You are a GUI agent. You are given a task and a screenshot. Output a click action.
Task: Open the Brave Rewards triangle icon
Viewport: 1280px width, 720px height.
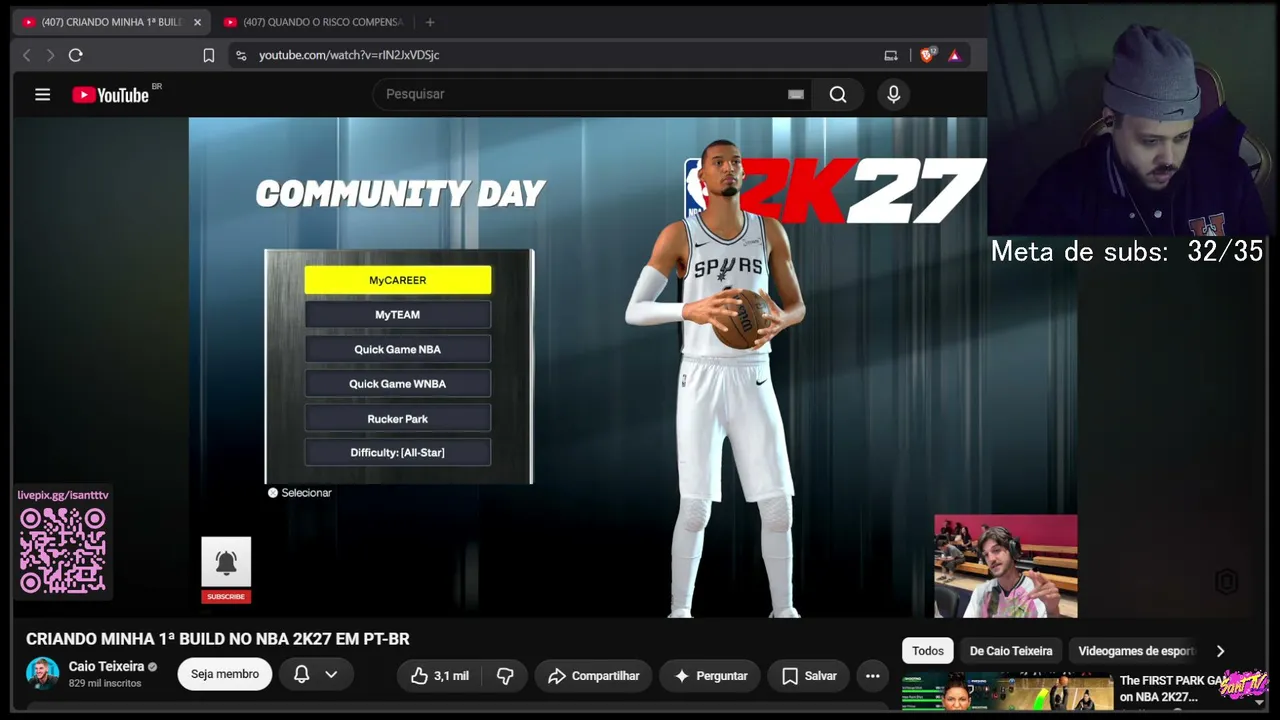(955, 55)
